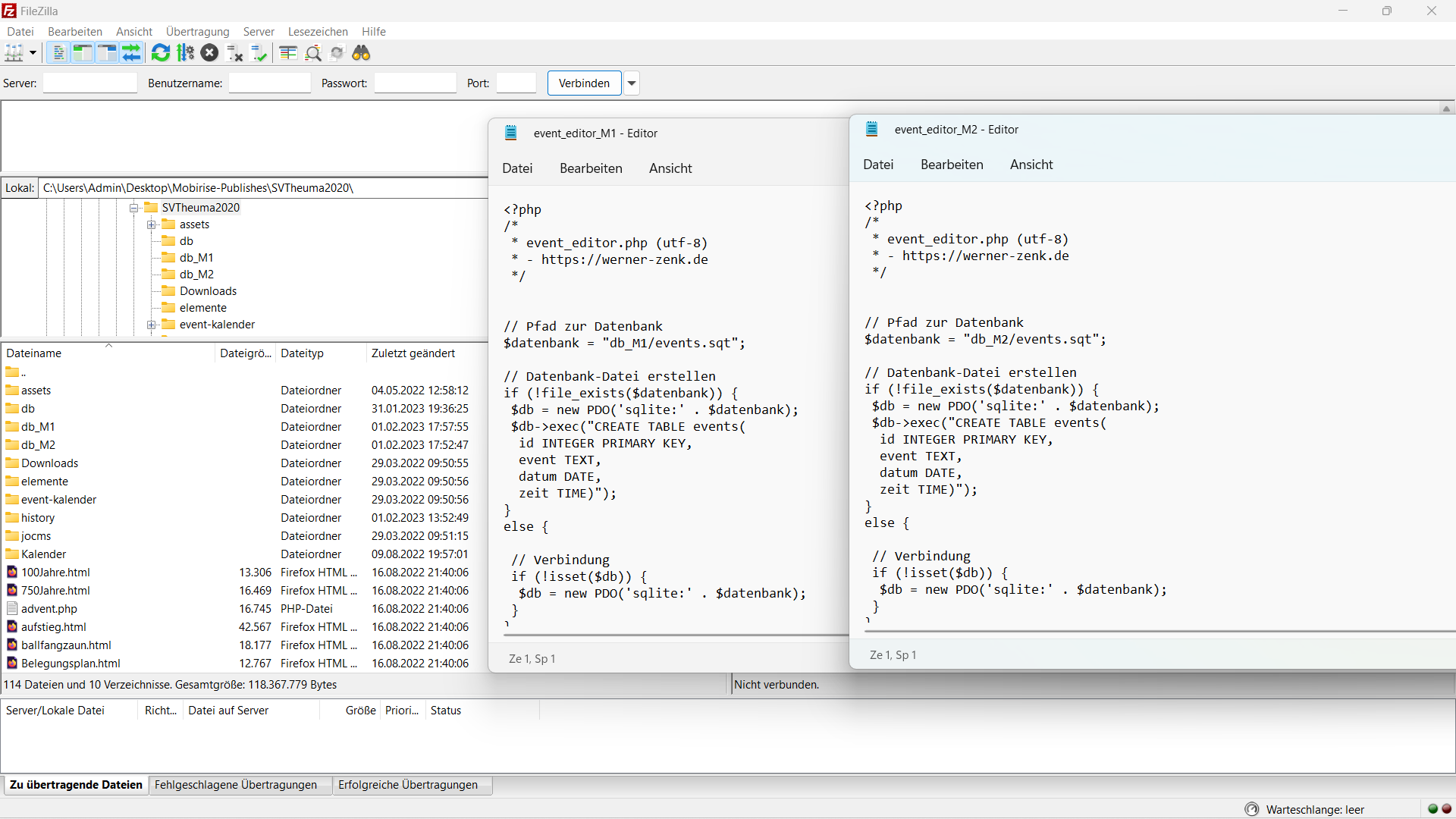Click the refresh file lists icon
The width and height of the screenshot is (1456, 819).
[x=161, y=53]
